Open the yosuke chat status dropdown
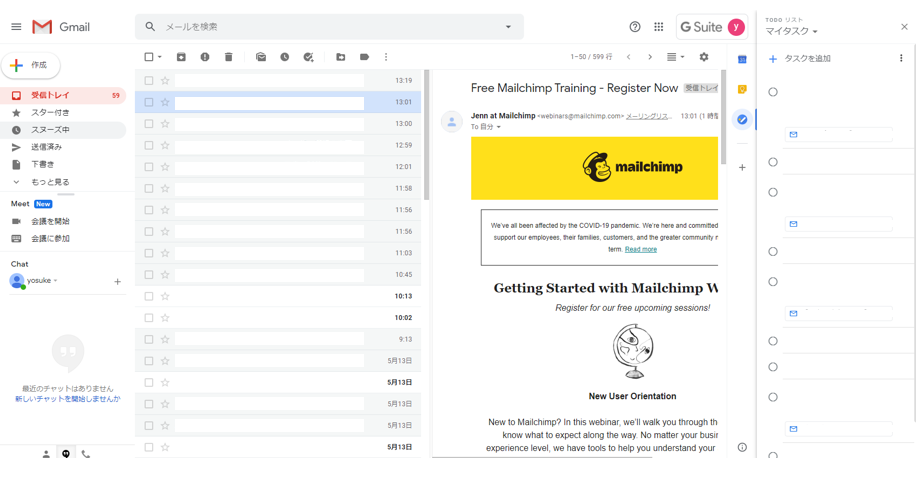The height and width of the screenshot is (477, 916). pyautogui.click(x=55, y=281)
